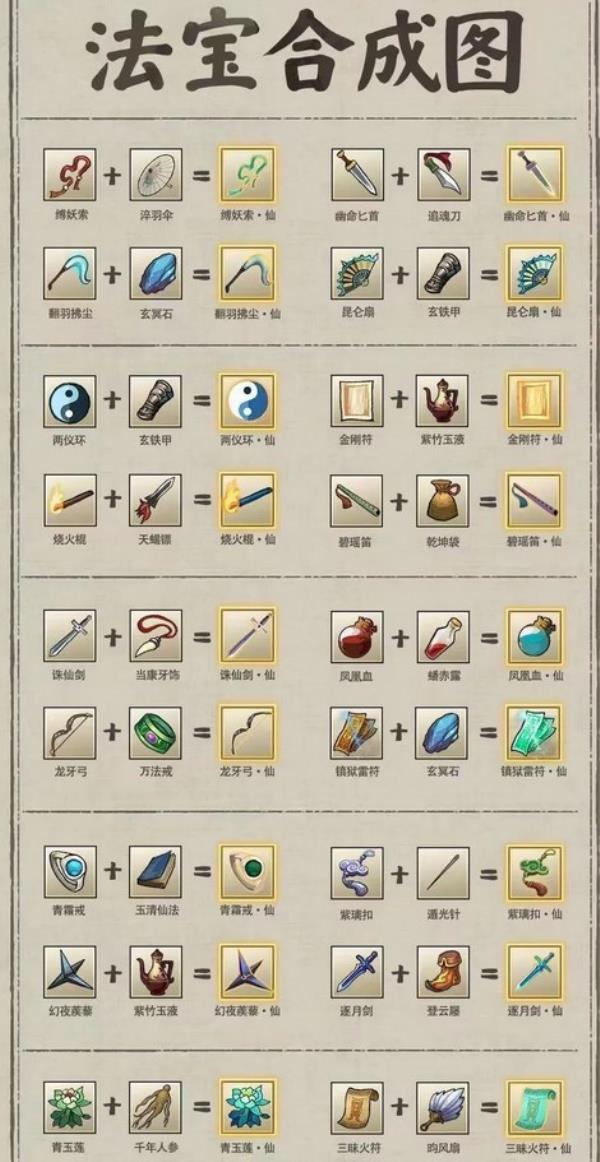
Task: Click the 烧火棍 flaming stick ingredient icon
Action: 70,500
